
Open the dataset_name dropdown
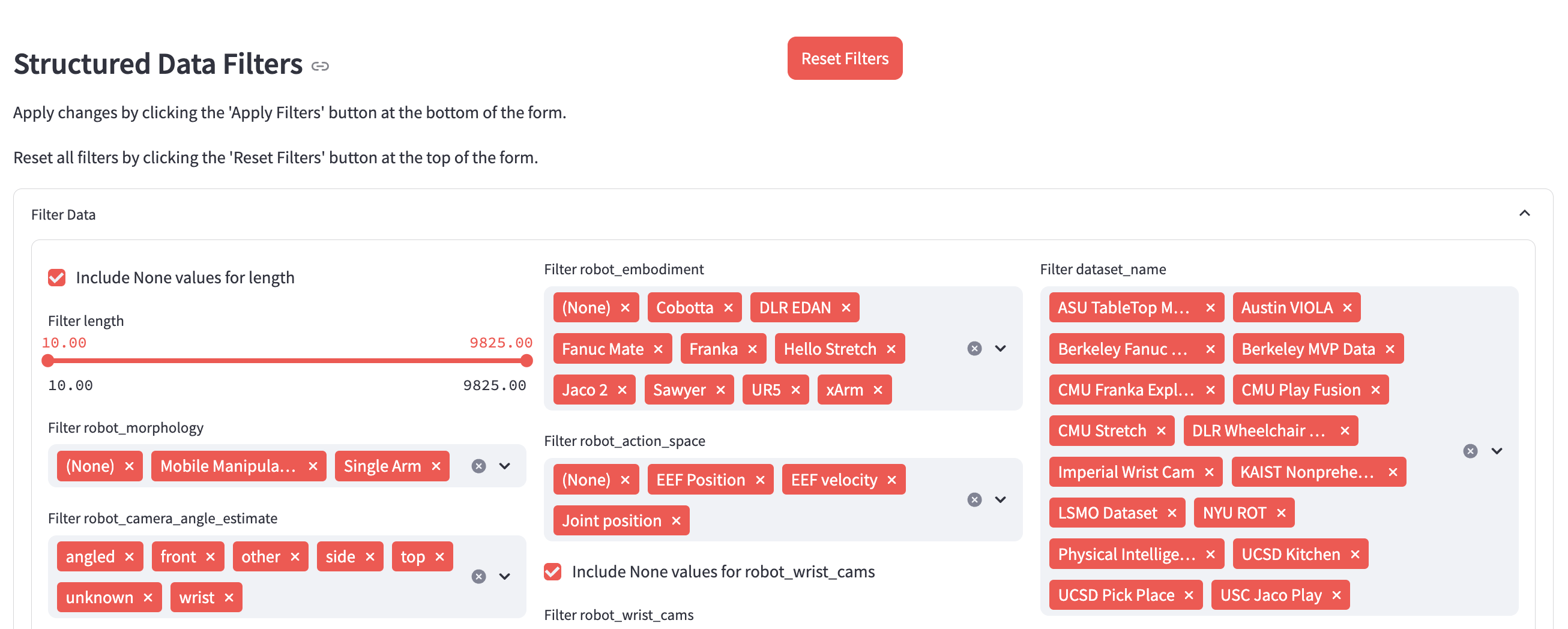point(1497,451)
